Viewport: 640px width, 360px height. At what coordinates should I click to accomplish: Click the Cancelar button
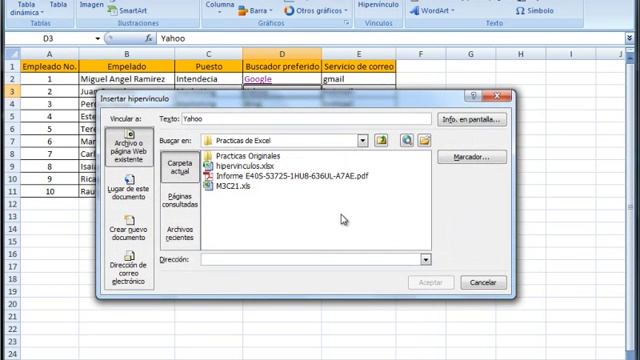pos(483,282)
